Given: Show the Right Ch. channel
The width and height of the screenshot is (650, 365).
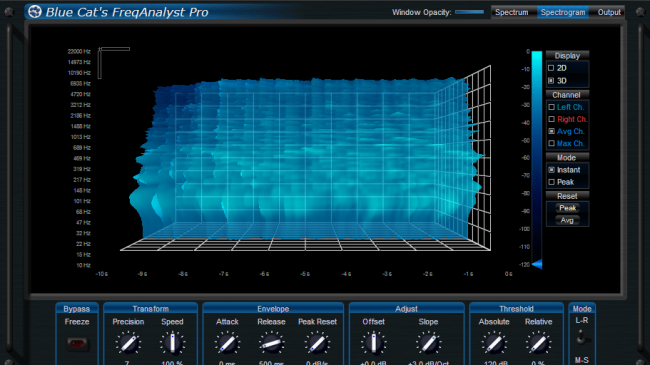Looking at the screenshot, I should (551, 119).
